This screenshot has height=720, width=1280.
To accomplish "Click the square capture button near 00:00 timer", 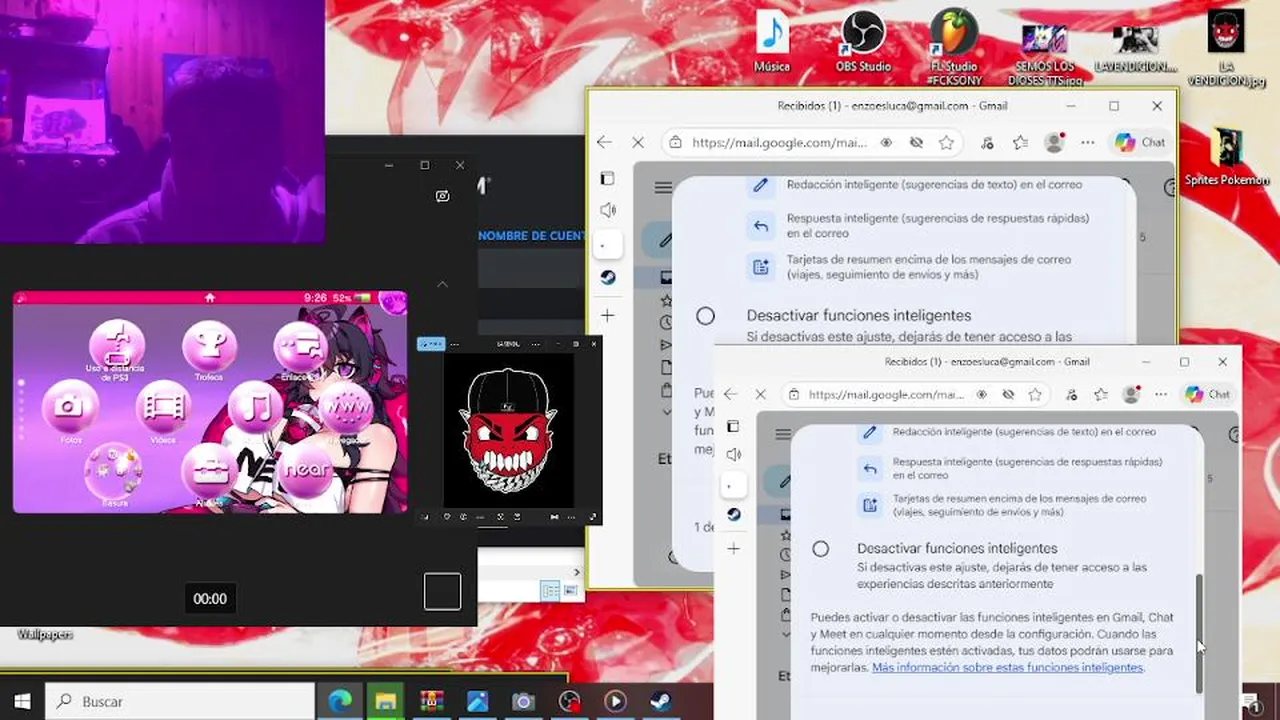I will click(x=442, y=591).
